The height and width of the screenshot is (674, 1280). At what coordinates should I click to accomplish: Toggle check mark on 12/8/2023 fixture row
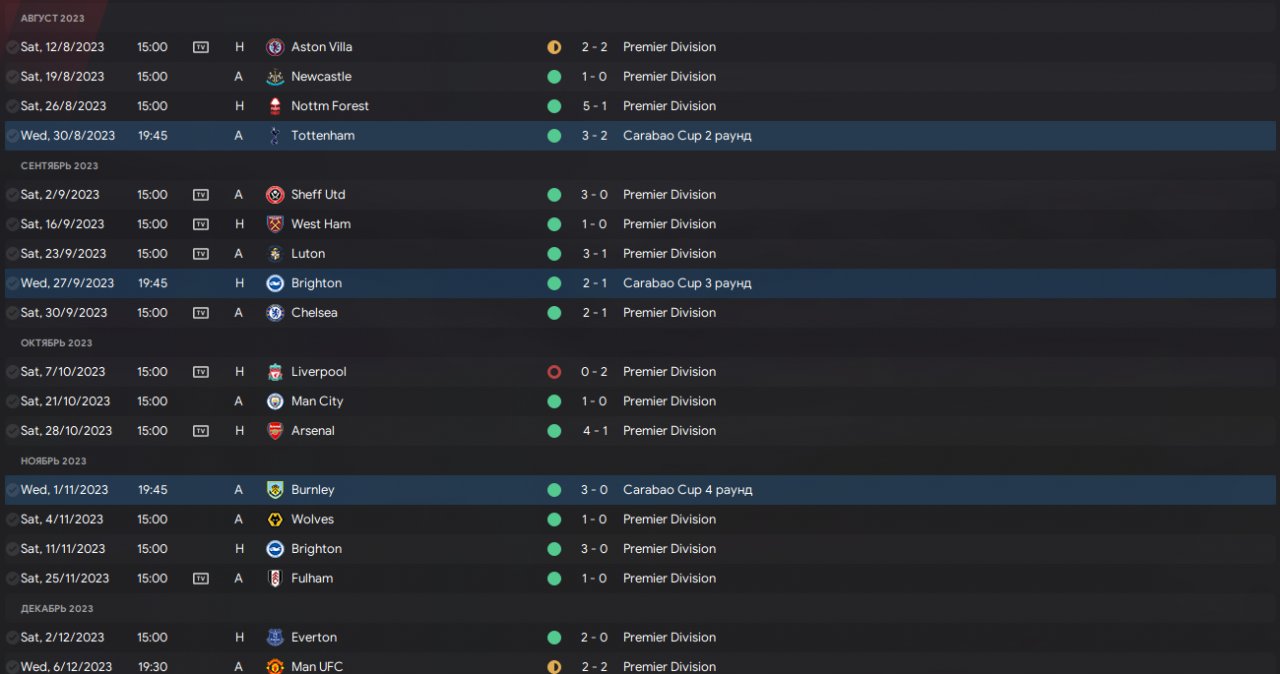[12, 47]
